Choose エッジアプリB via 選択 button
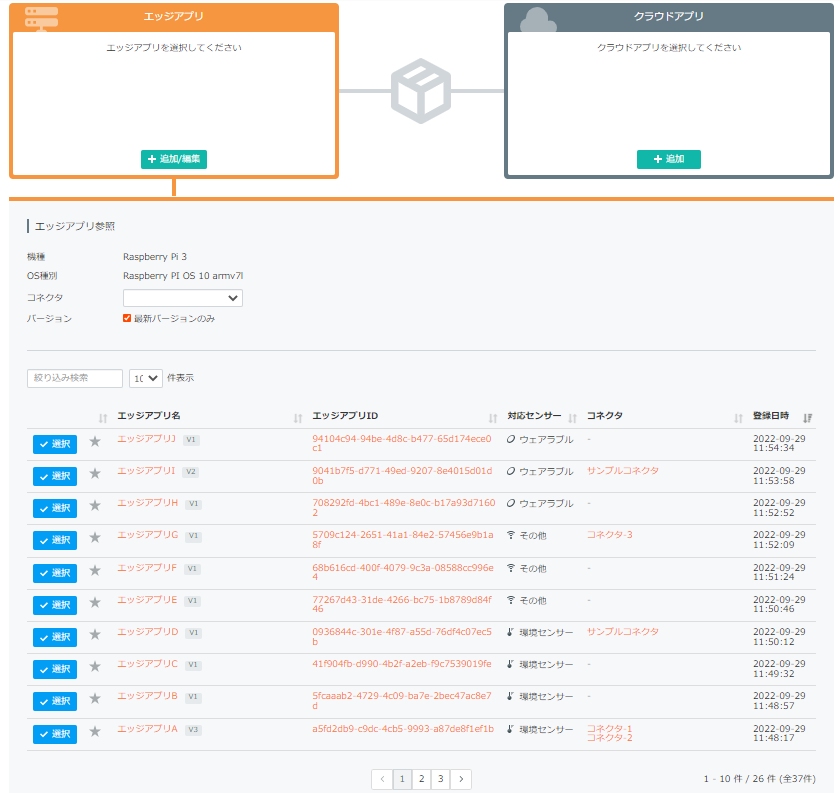This screenshot has width=840, height=793. 55,701
